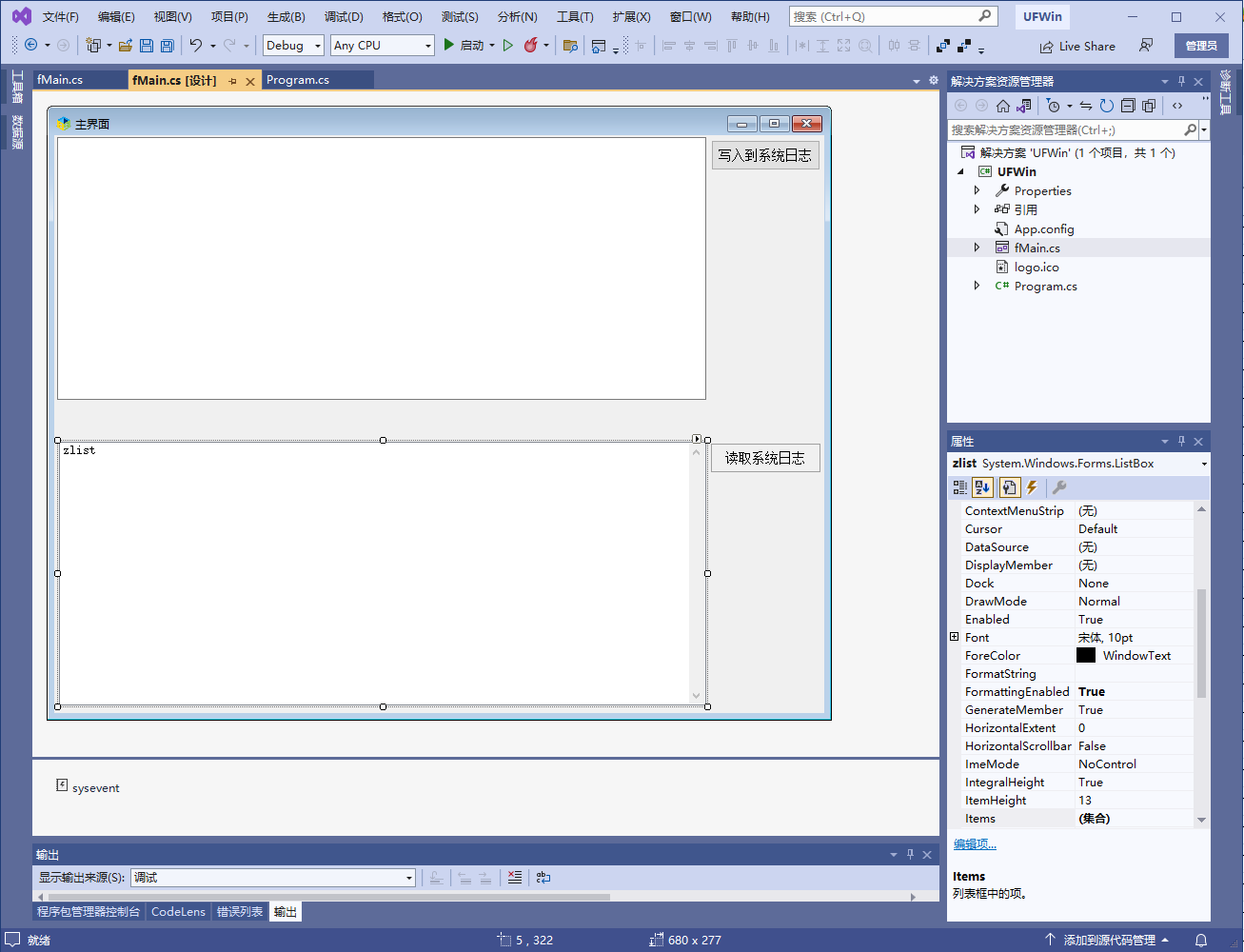Click 添加到源代码管理 in status bar

tap(1106, 940)
